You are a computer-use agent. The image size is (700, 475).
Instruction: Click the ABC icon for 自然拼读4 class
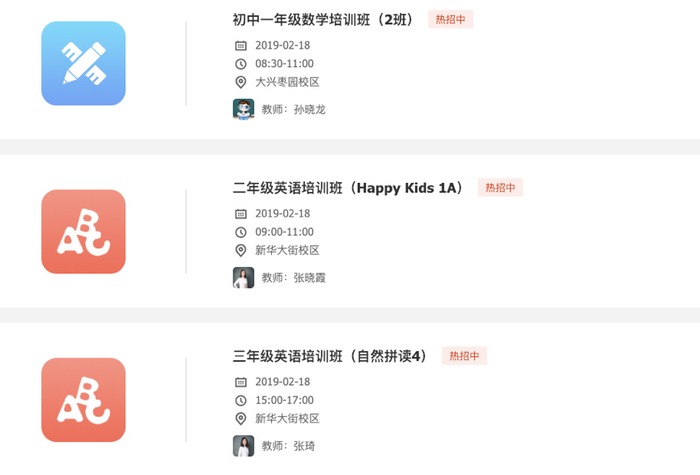pyautogui.click(x=83, y=400)
